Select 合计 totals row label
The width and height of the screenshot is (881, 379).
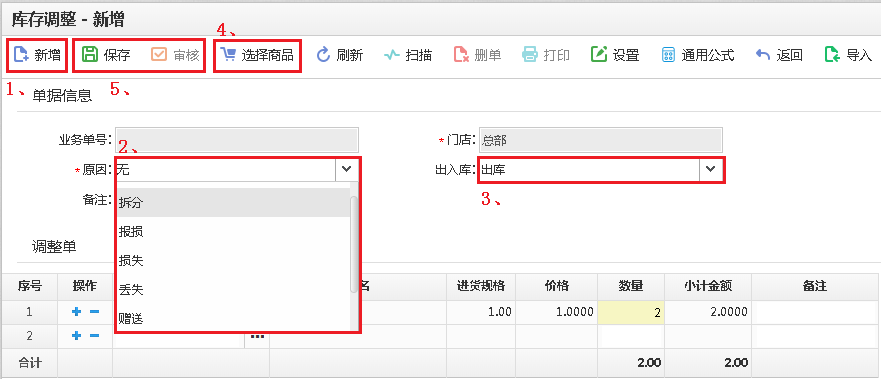[x=29, y=363]
